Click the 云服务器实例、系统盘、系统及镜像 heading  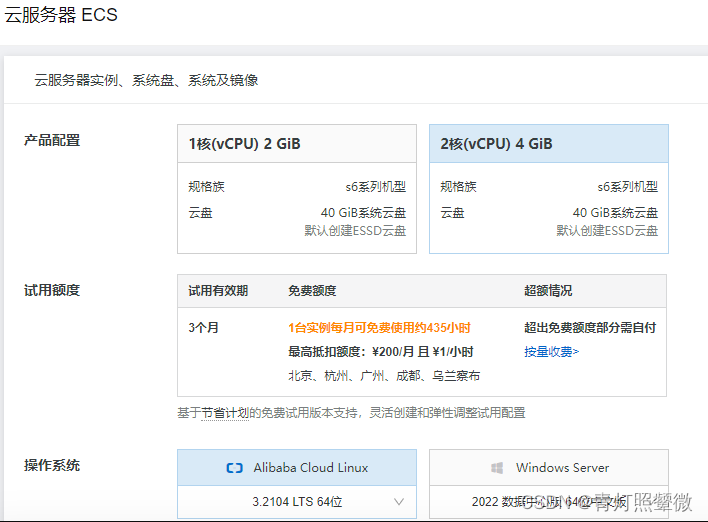(146, 80)
